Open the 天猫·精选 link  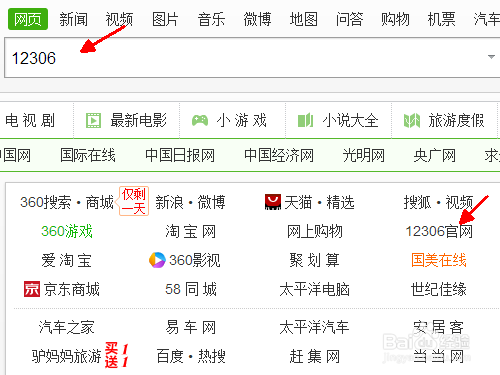[319, 202]
